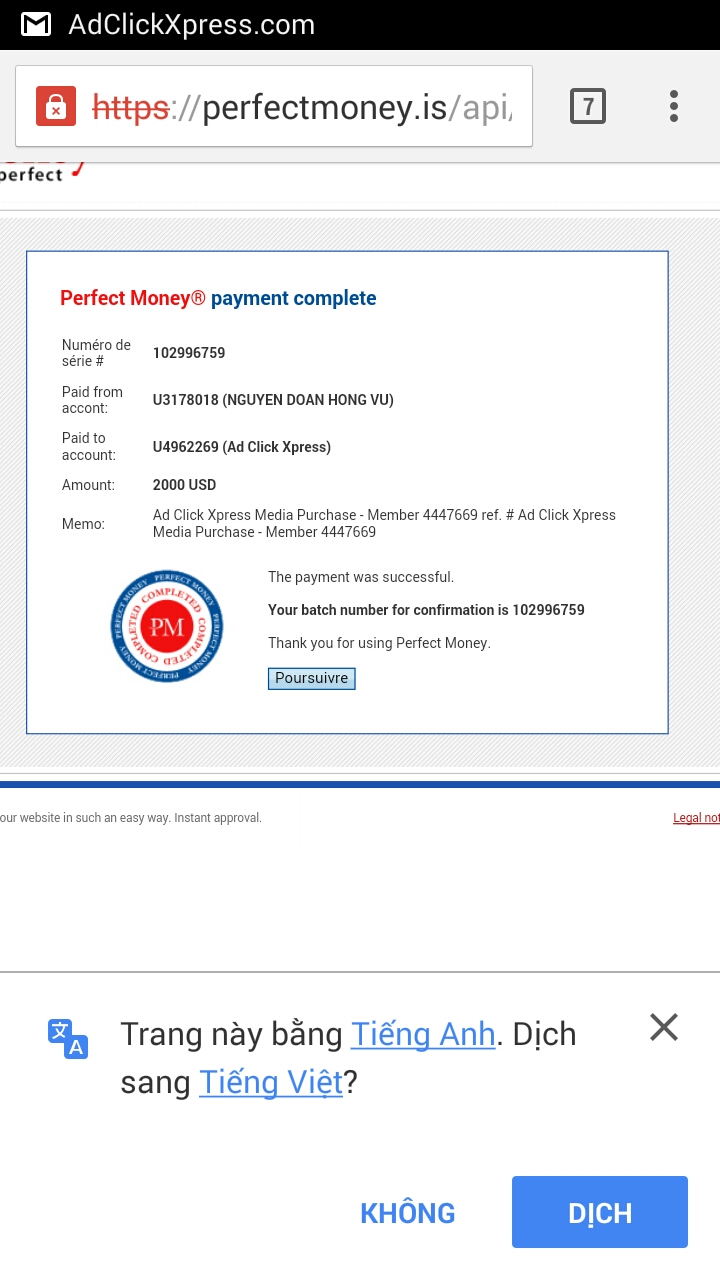
Task: Tap the batch number confirmation line
Action: tap(426, 610)
